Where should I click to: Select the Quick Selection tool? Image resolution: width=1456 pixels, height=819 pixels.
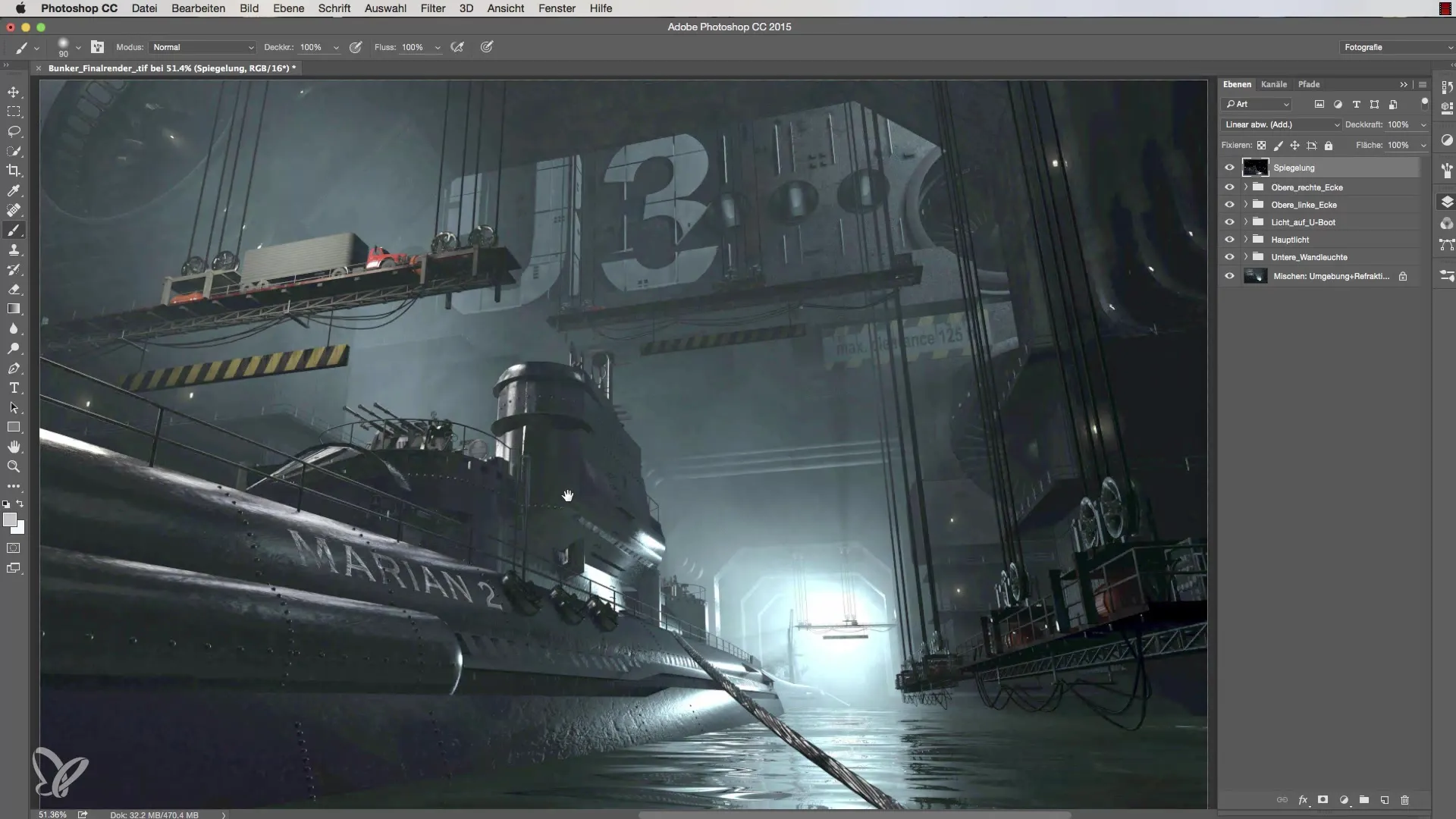click(14, 151)
